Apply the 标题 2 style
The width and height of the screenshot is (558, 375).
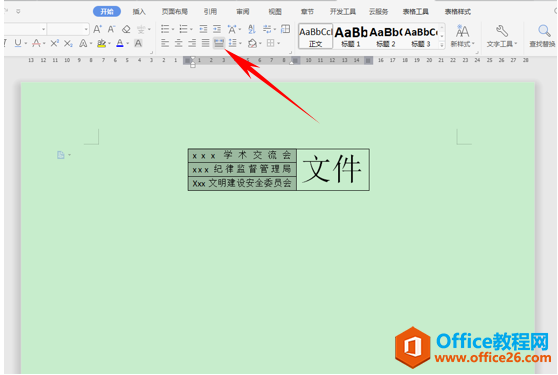pyautogui.click(x=386, y=36)
